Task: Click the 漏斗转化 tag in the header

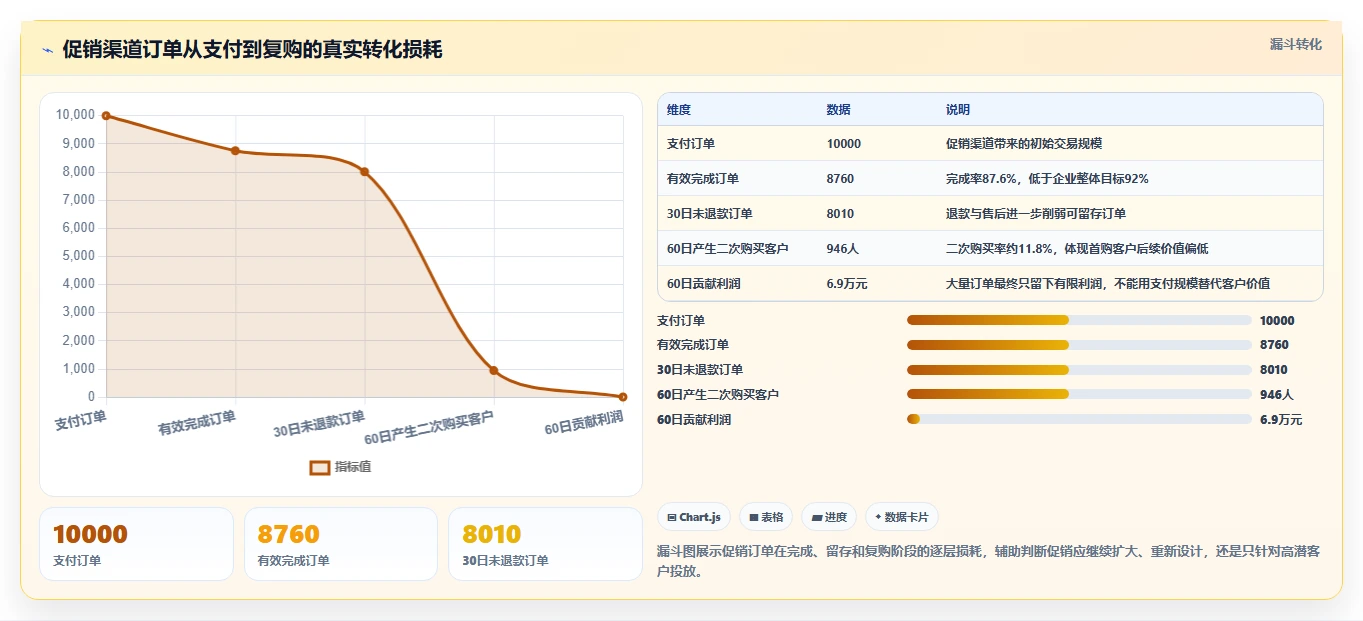Action: click(1295, 44)
